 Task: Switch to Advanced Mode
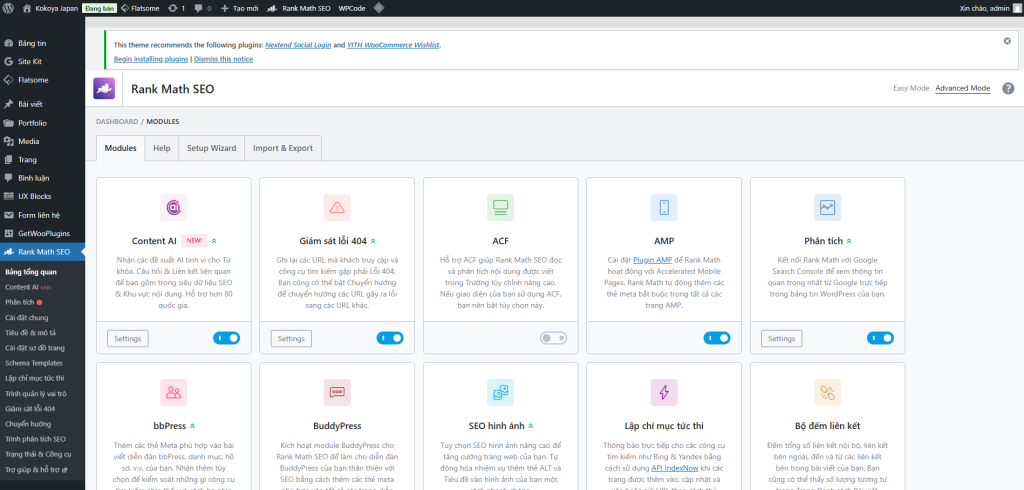[x=963, y=88]
